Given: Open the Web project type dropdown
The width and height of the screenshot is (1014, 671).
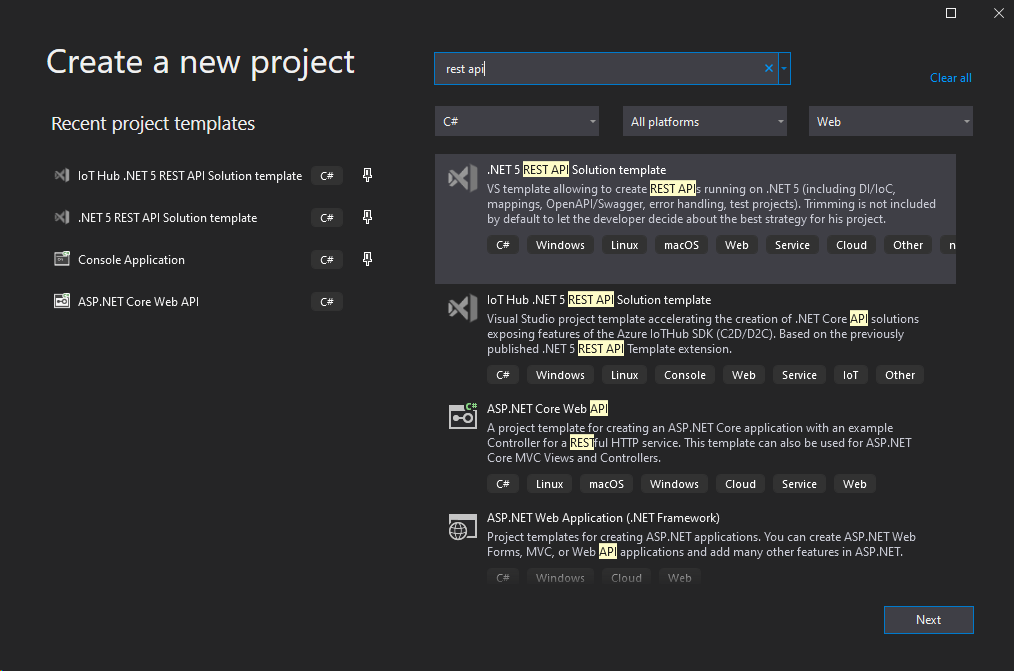Looking at the screenshot, I should coord(889,120).
